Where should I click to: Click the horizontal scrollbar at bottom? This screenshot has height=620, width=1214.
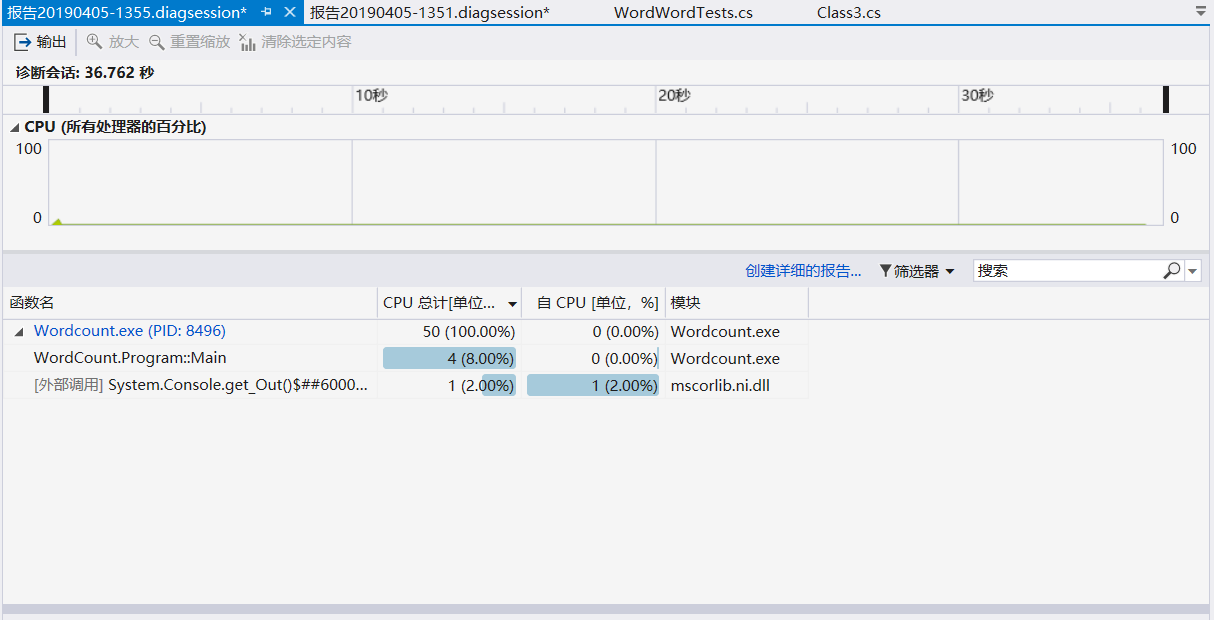pos(606,608)
